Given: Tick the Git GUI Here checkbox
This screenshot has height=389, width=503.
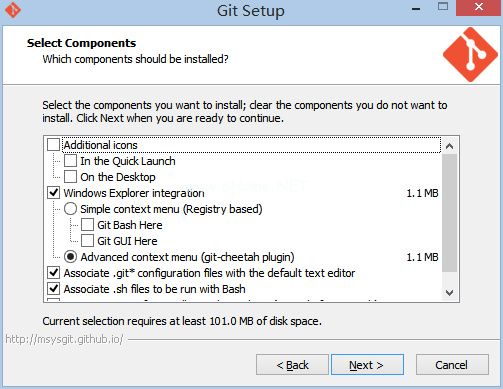Looking at the screenshot, I should pyautogui.click(x=87, y=241).
